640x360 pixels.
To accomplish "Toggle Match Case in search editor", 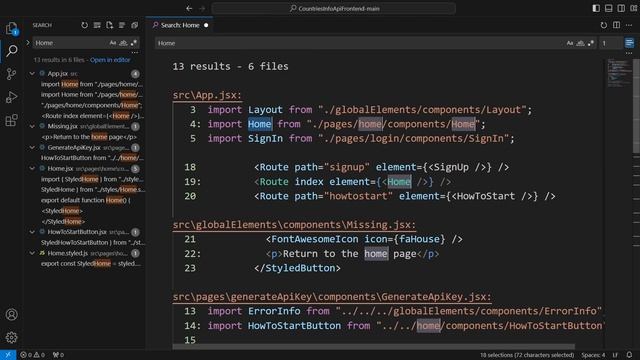I will pos(570,43).
